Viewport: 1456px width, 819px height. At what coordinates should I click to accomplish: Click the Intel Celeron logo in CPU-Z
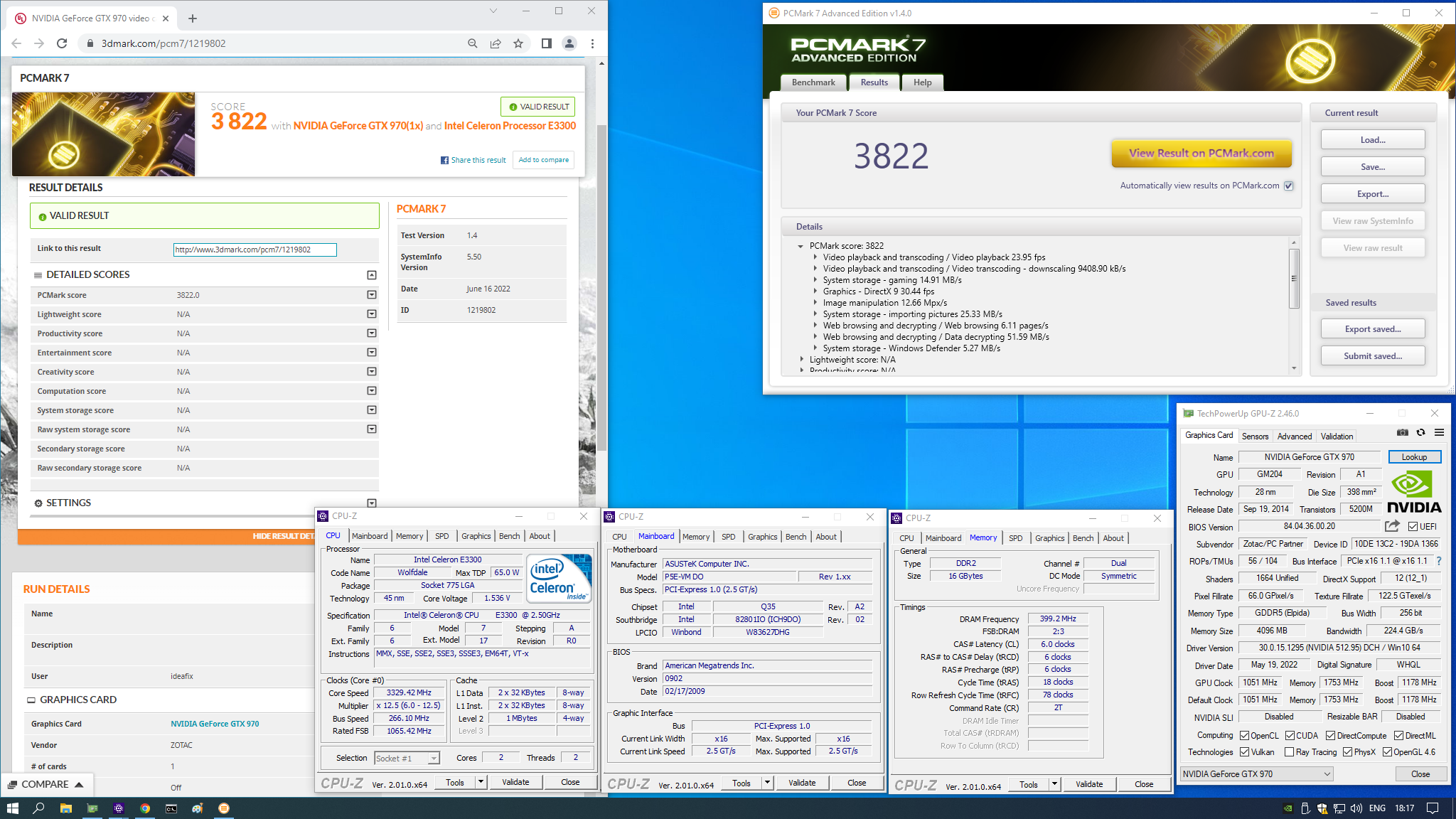(x=560, y=578)
